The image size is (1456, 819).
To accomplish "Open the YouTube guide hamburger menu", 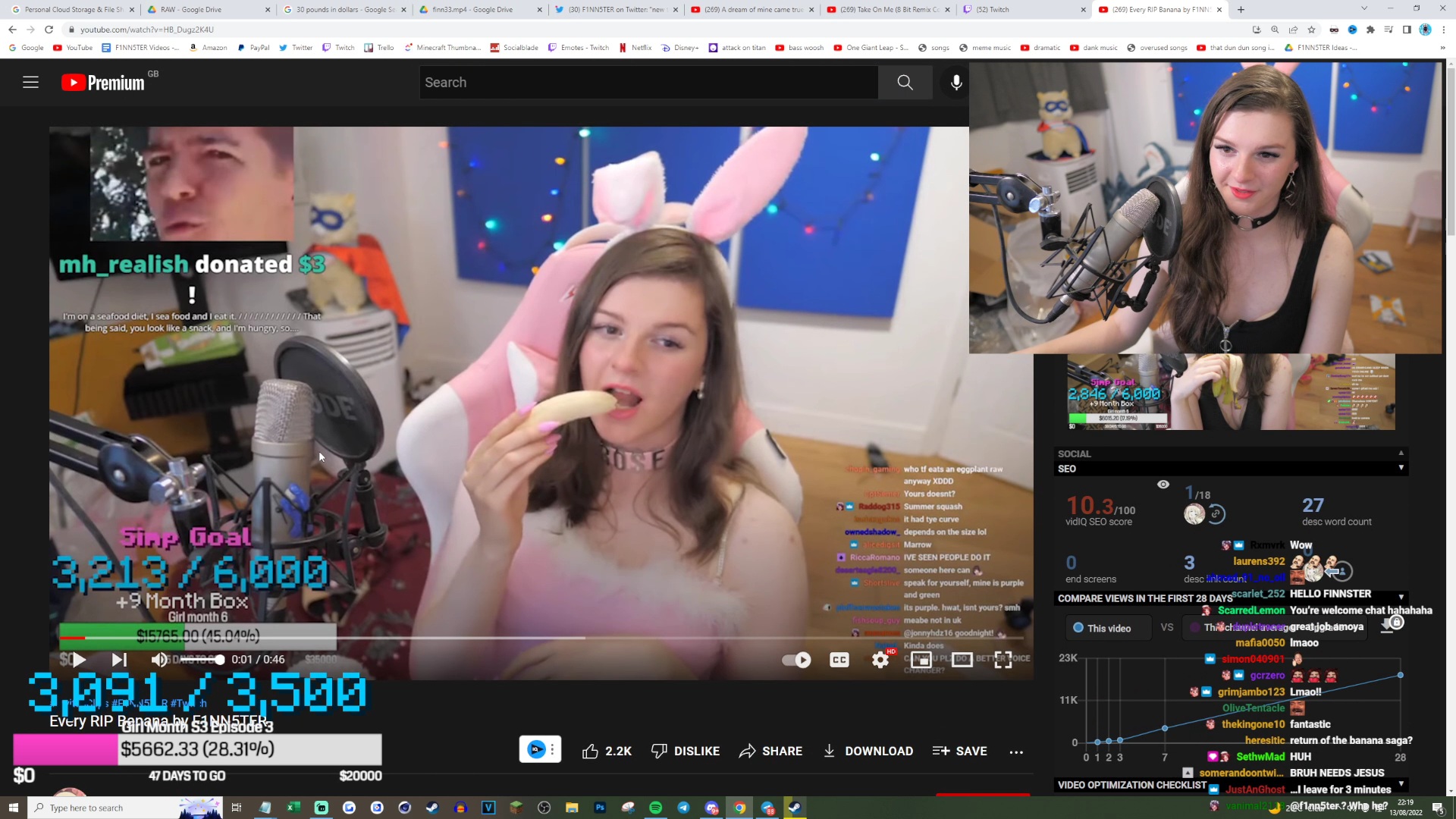I will tap(30, 83).
